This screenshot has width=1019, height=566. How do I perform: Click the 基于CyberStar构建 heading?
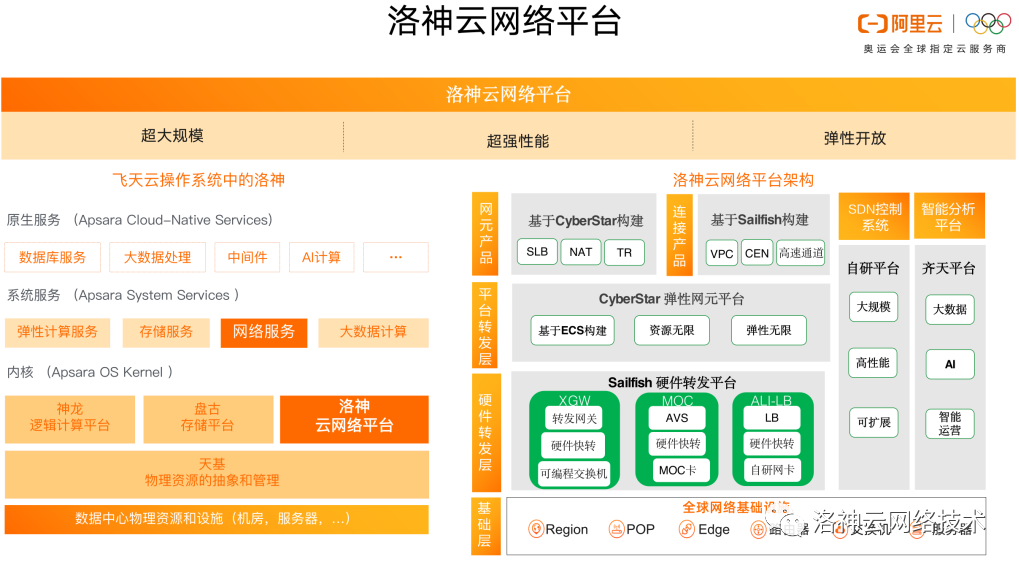tap(586, 221)
